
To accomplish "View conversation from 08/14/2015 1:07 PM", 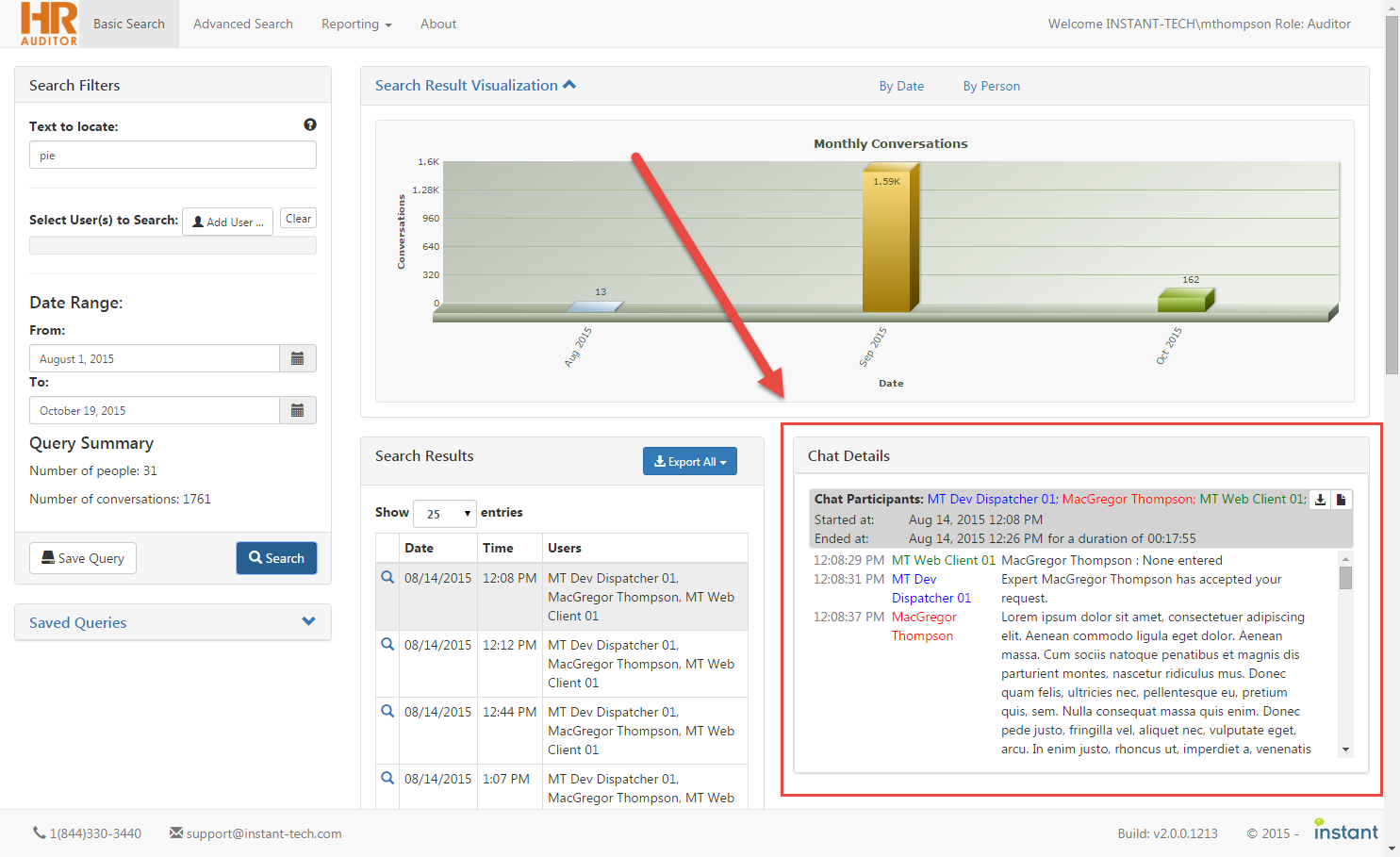I will tap(387, 778).
